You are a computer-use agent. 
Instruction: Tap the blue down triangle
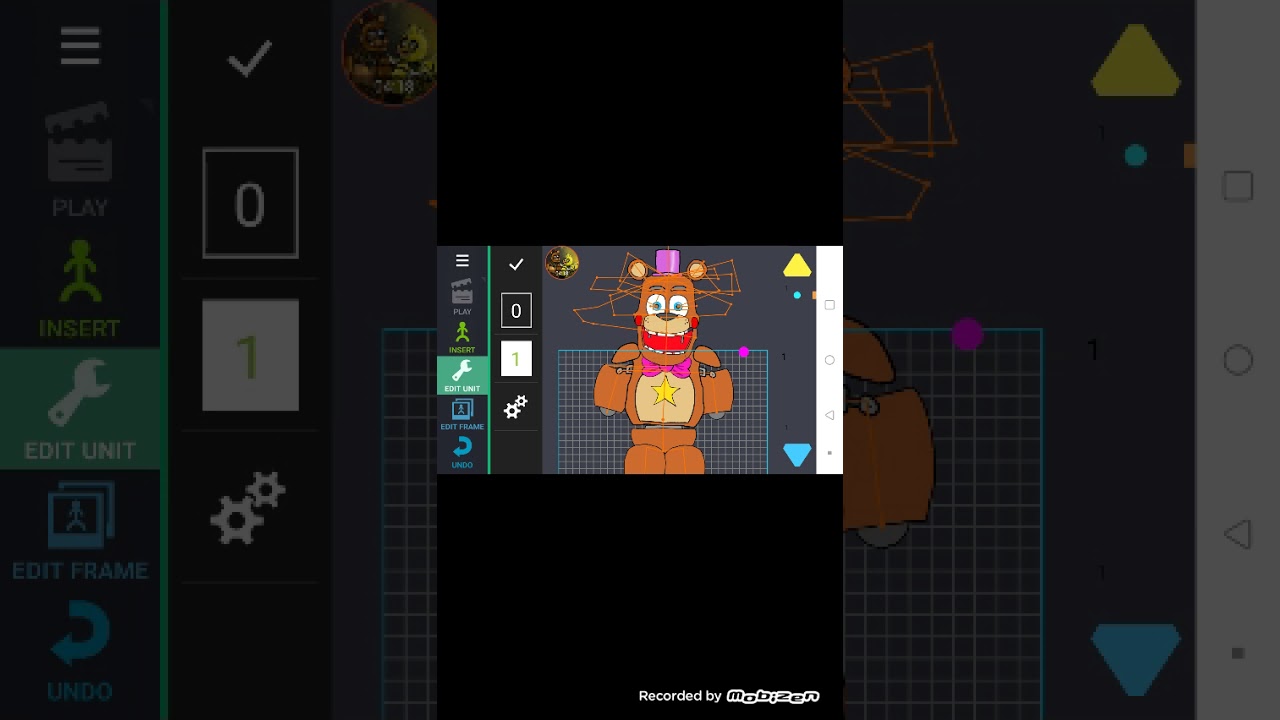coord(797,455)
